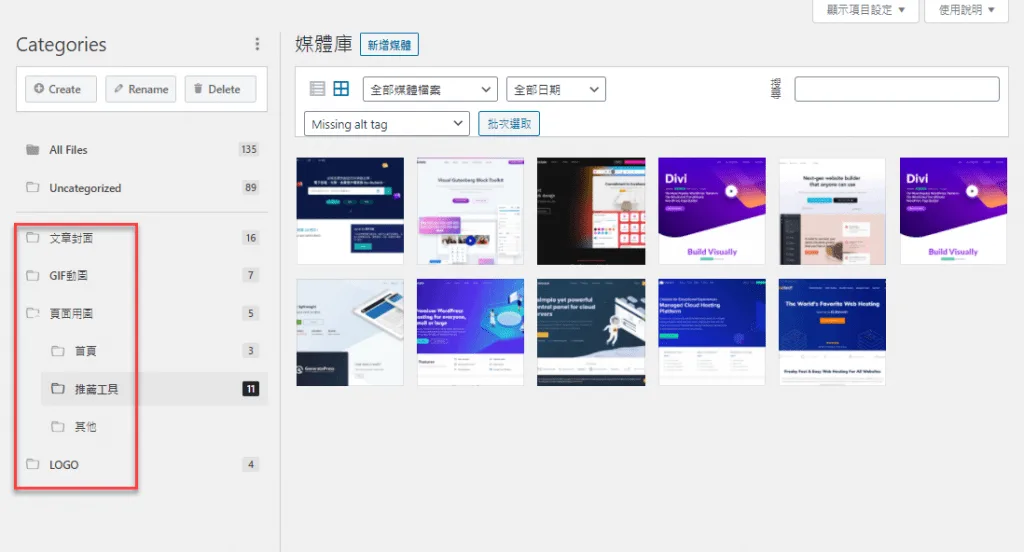Image resolution: width=1024 pixels, height=552 pixels.
Task: Click the 新增媒體 add media button
Action: click(389, 45)
